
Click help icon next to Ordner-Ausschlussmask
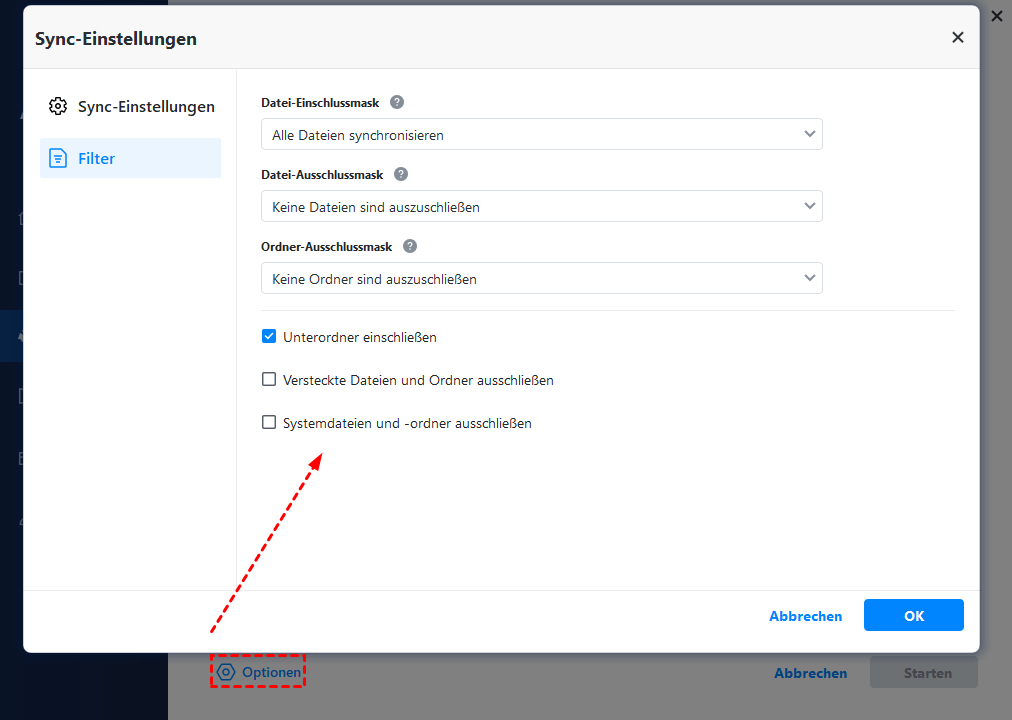410,246
